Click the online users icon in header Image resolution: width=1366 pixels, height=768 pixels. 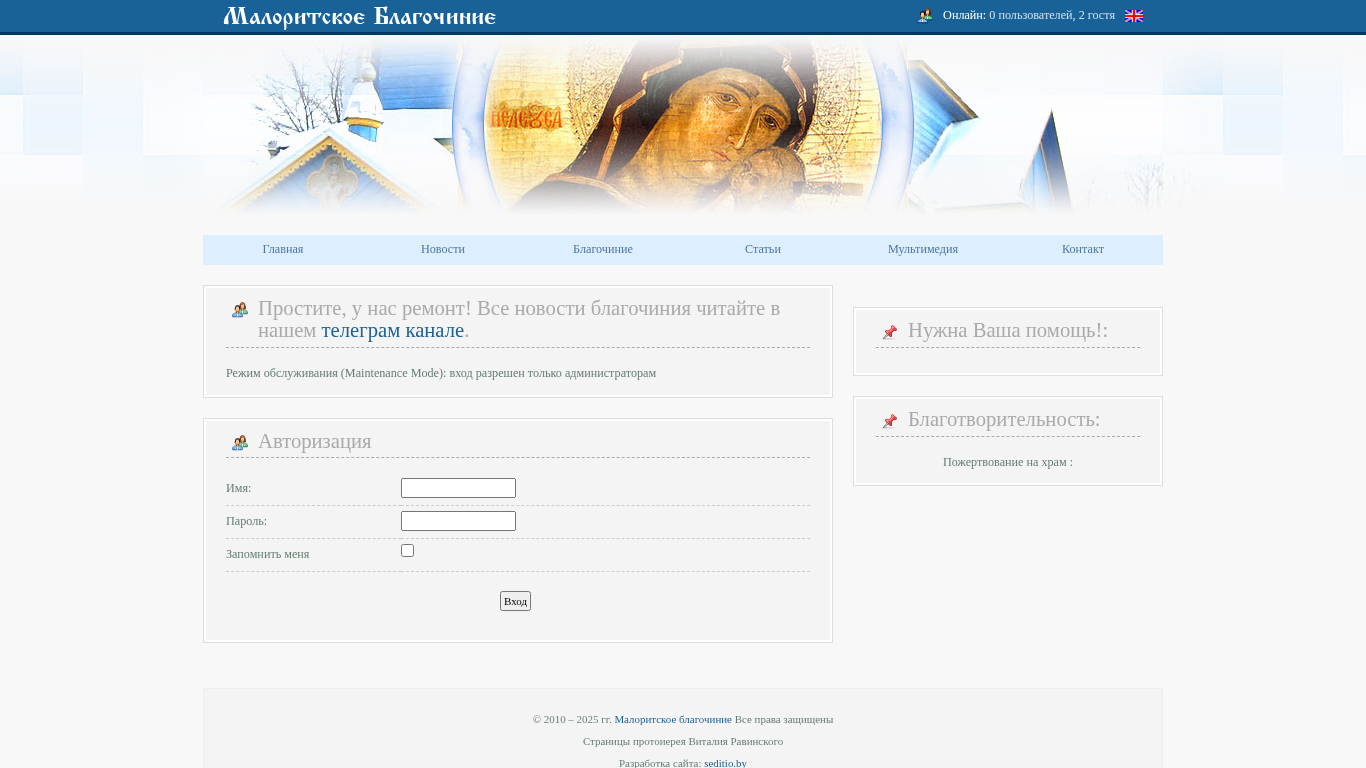pos(925,15)
